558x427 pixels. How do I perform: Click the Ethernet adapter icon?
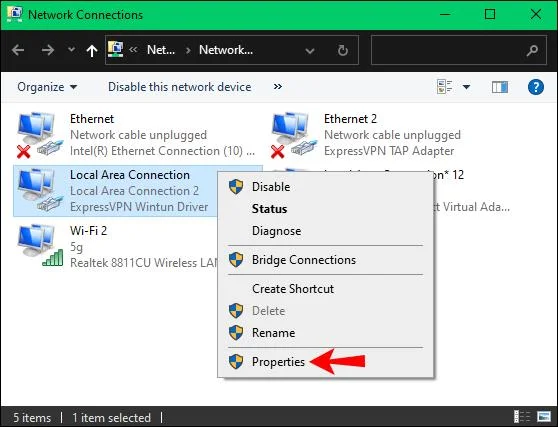[40, 135]
